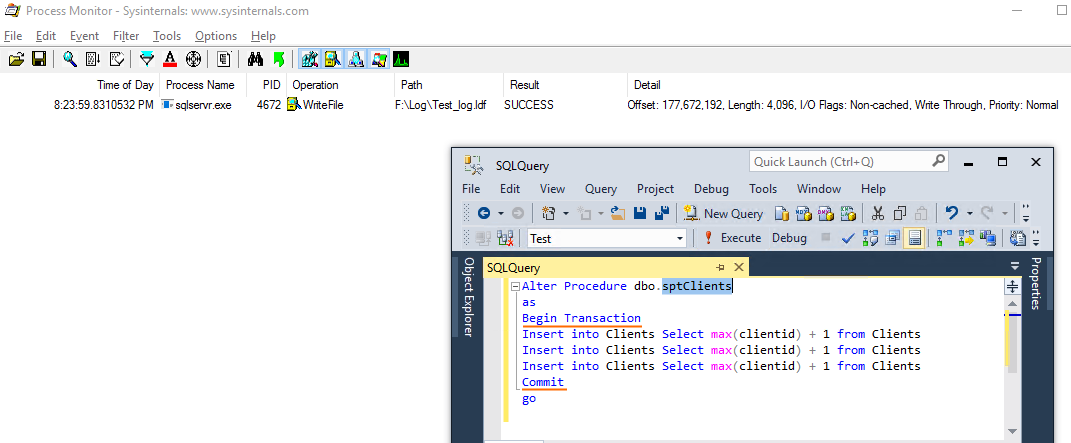Undo last edit in SSMS
Screen dimensions: 1071x443
tap(951, 214)
